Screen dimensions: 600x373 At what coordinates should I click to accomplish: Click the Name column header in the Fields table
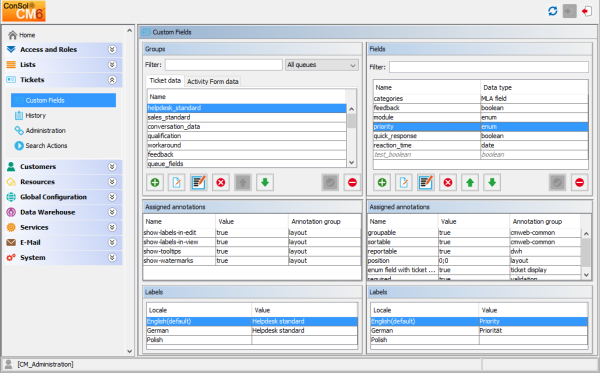point(427,88)
